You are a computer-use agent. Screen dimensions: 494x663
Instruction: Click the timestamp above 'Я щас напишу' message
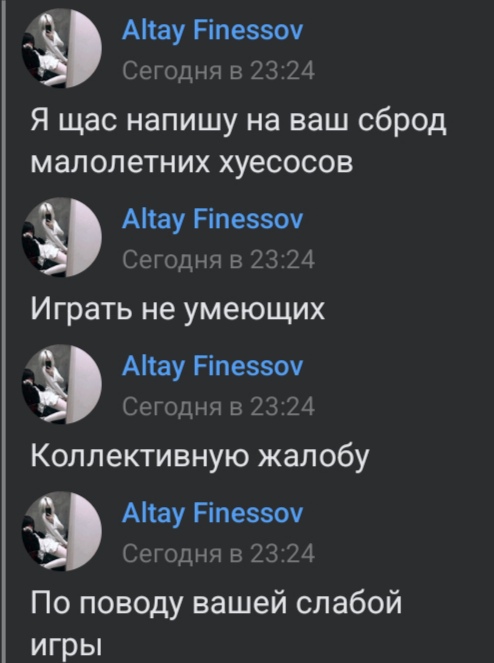[218, 71]
